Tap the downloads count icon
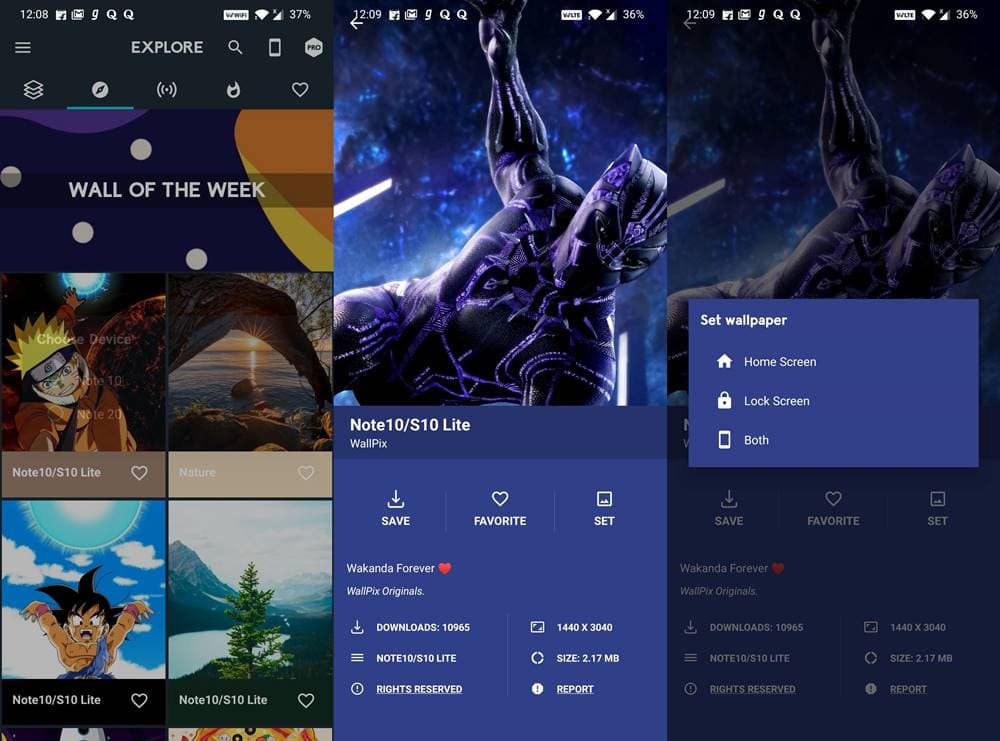The height and width of the screenshot is (741, 1000). pos(357,627)
